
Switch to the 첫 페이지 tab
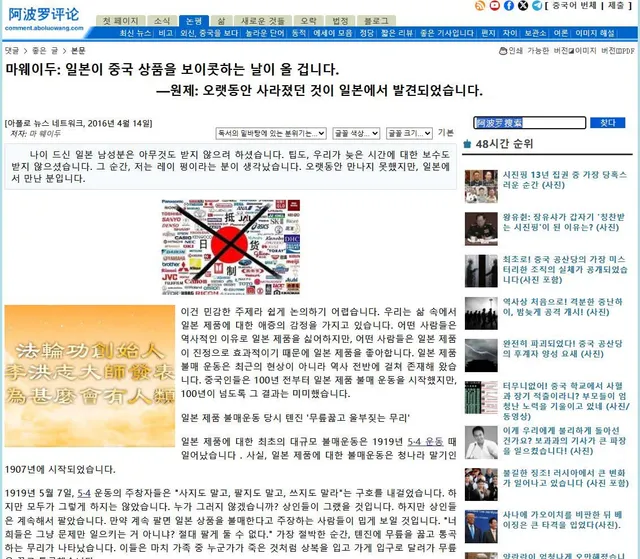point(120,21)
